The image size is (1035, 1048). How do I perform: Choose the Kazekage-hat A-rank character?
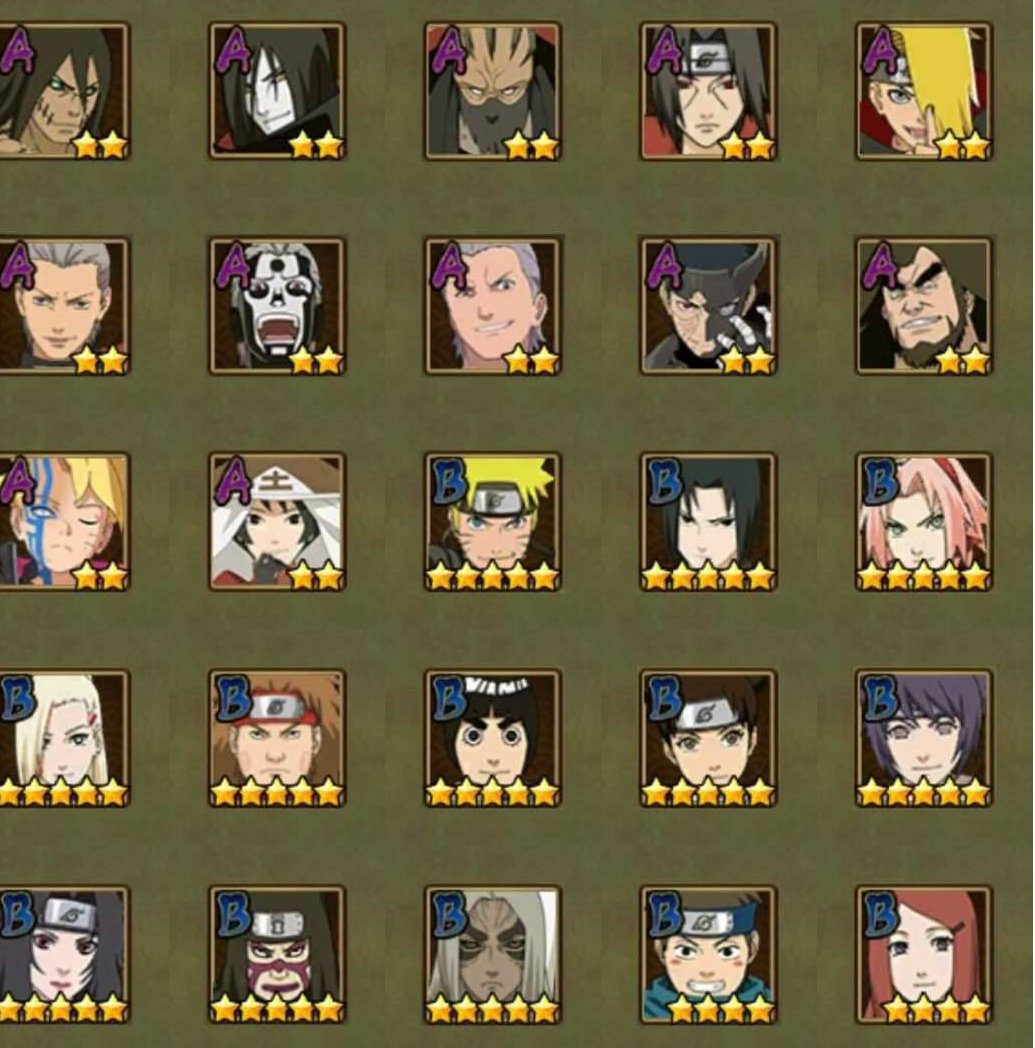277,522
